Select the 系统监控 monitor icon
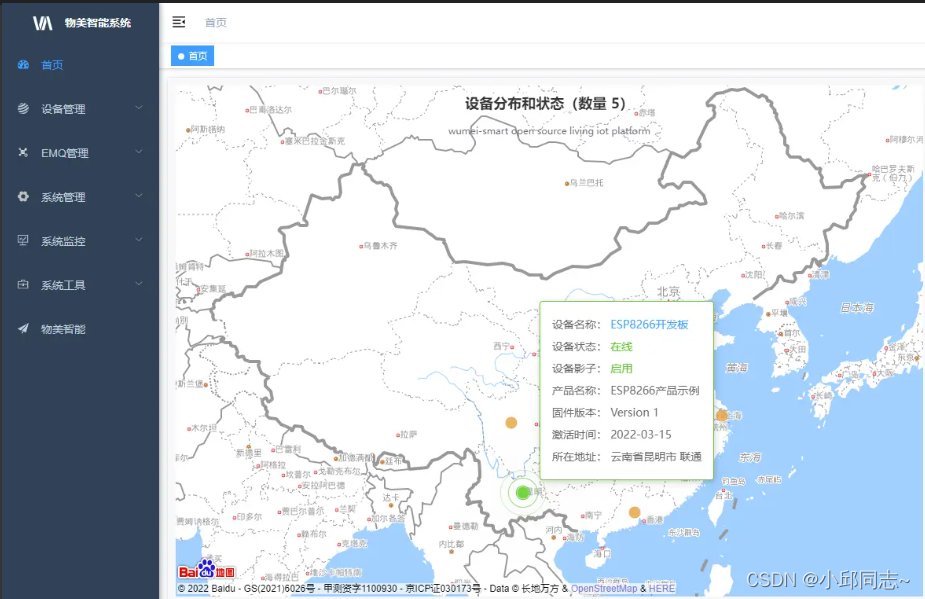The width and height of the screenshot is (925, 599). click(x=24, y=241)
